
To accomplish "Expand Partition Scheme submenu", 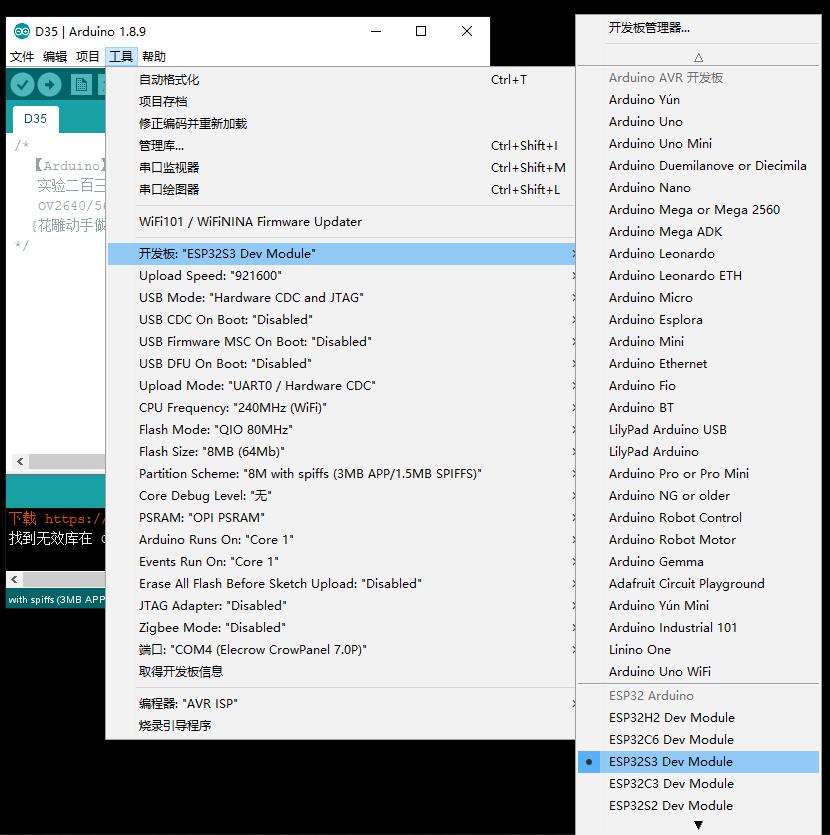I will (341, 473).
